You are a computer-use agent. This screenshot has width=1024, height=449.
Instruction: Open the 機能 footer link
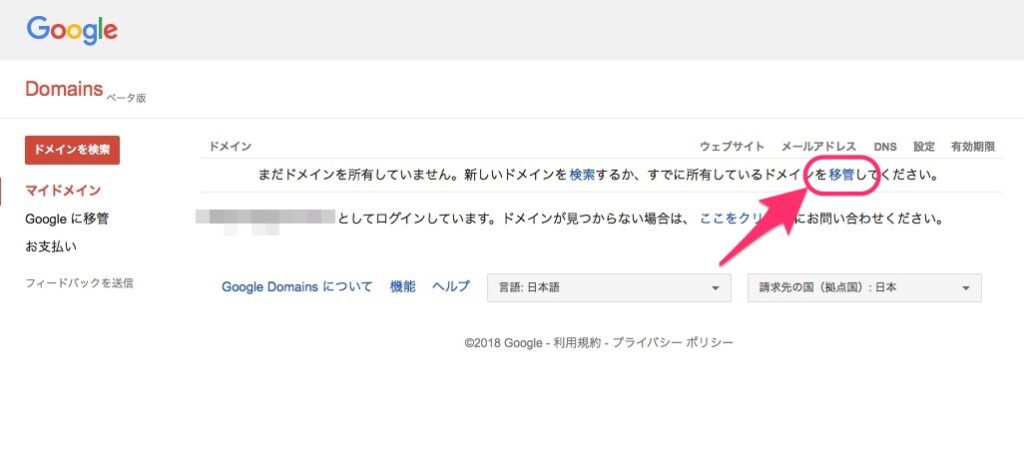(402, 286)
